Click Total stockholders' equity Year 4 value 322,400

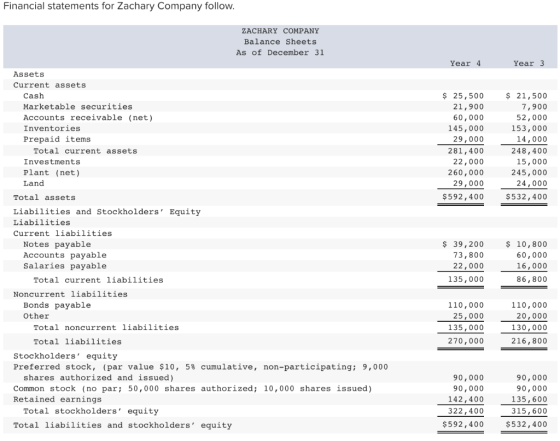pos(466,411)
